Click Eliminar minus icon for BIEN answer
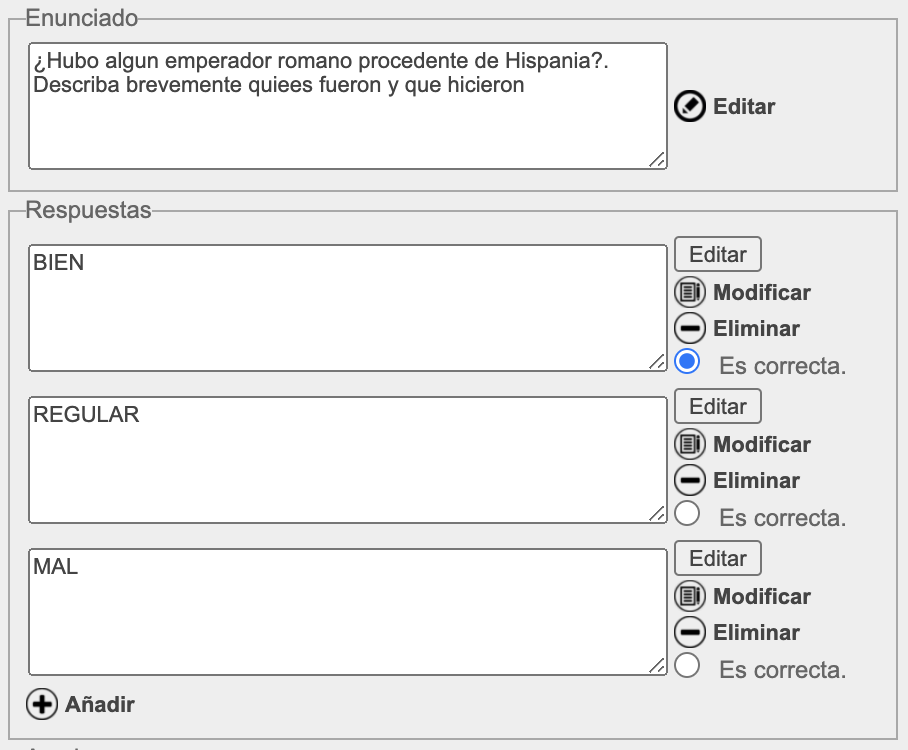The height and width of the screenshot is (750, 908). click(689, 328)
